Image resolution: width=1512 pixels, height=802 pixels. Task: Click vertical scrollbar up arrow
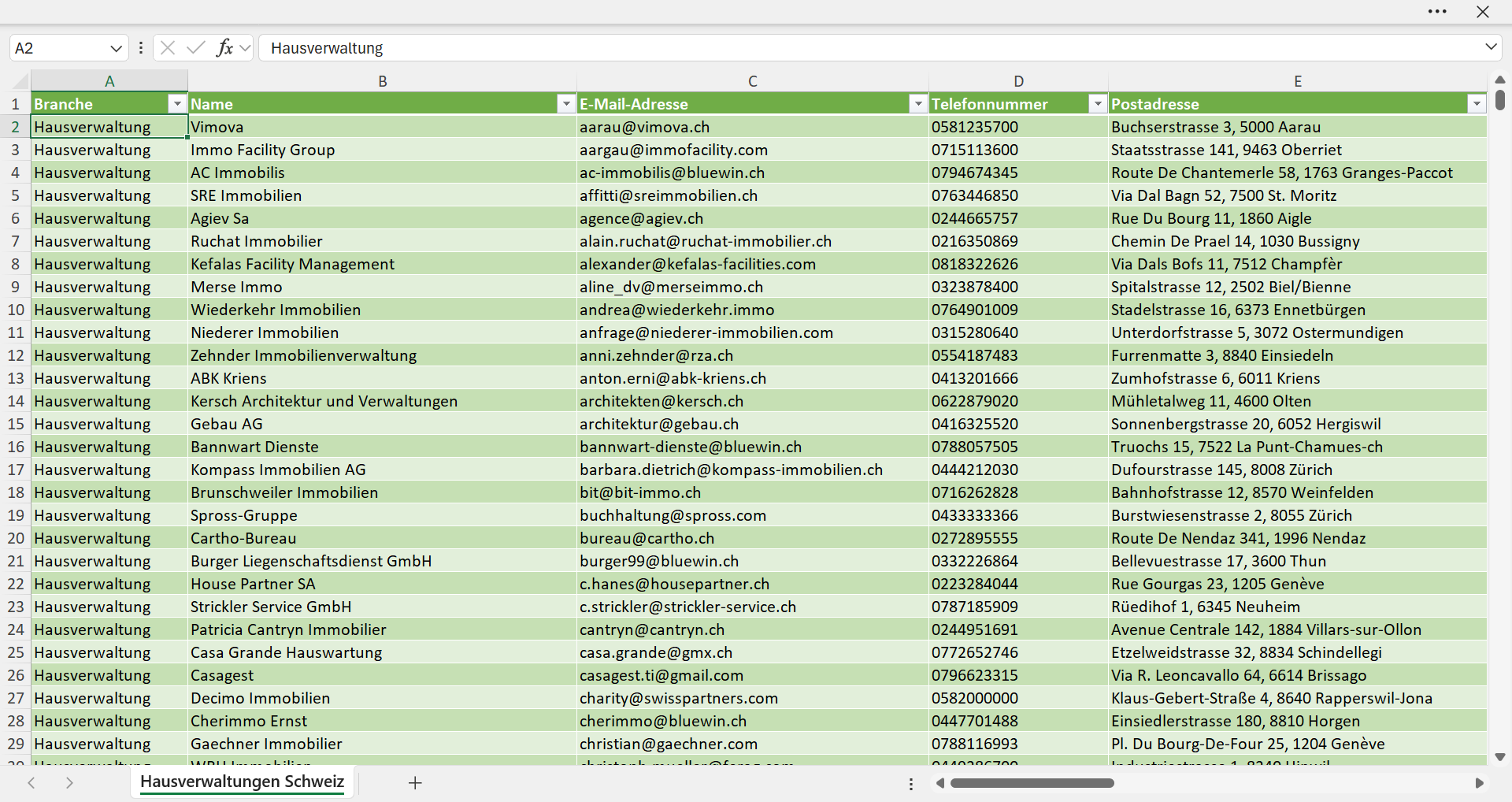click(x=1500, y=80)
